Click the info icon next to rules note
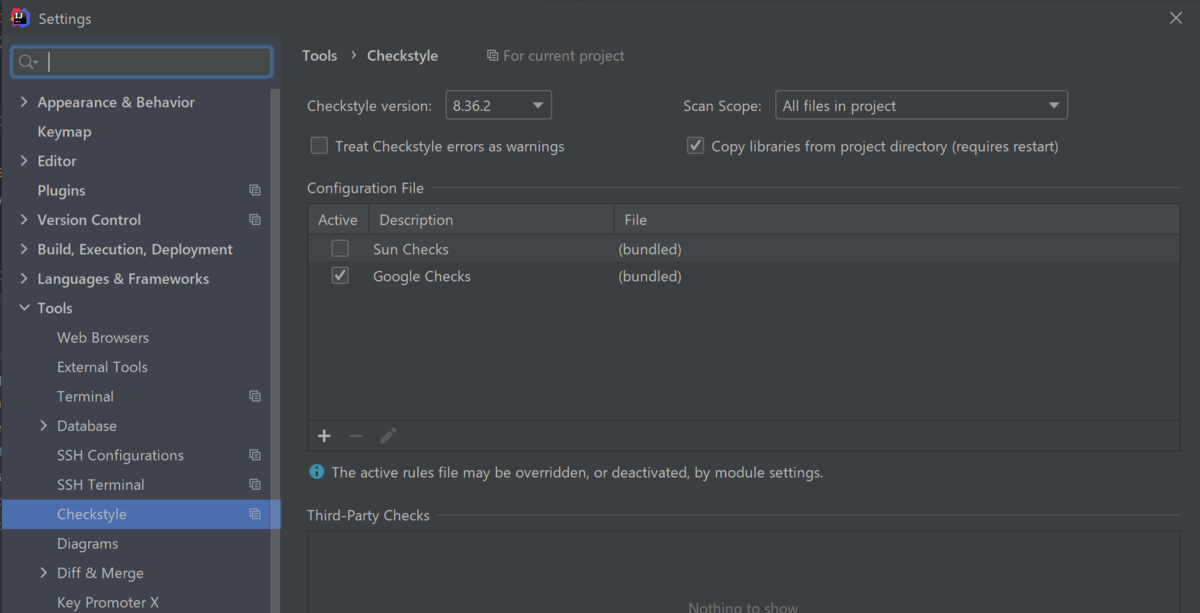1200x613 pixels. (x=316, y=472)
